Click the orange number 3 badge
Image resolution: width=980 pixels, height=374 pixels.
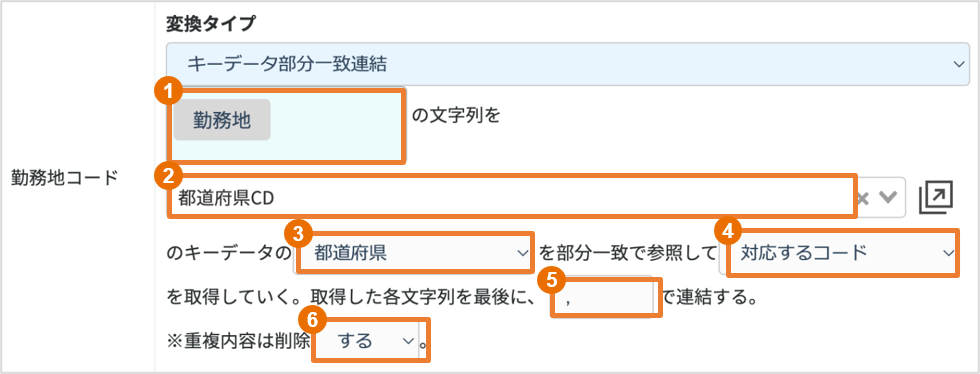(x=298, y=234)
